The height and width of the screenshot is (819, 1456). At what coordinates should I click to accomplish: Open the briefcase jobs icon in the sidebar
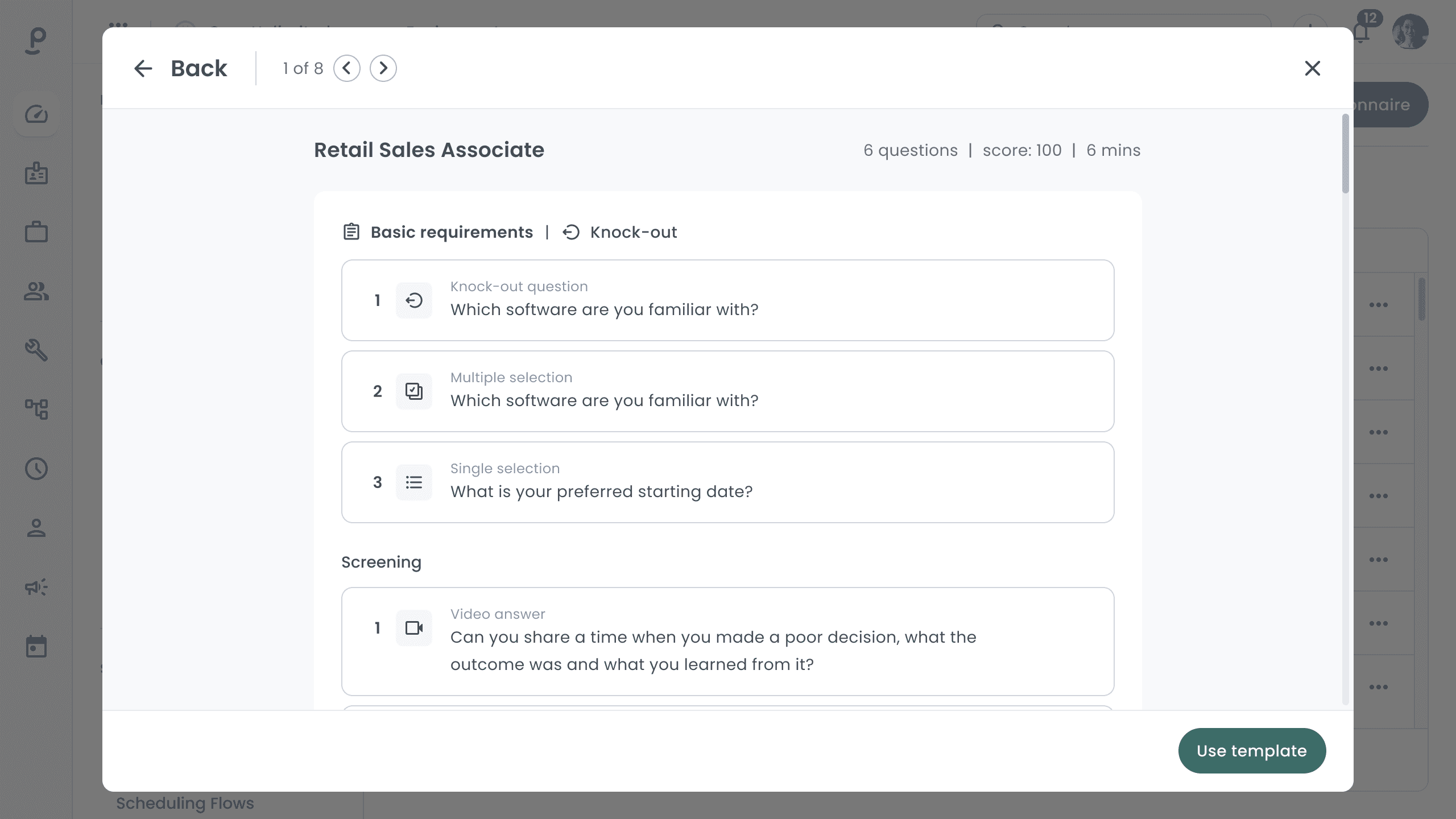(x=36, y=232)
